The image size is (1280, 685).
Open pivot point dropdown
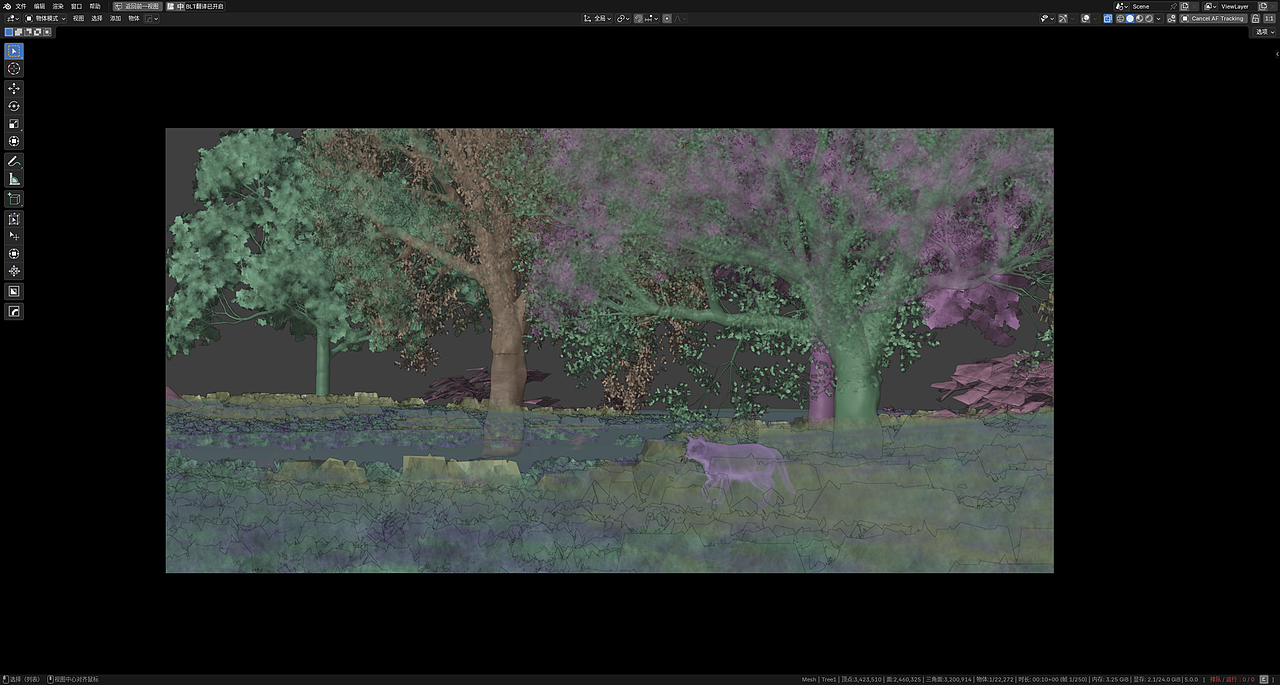coord(623,18)
